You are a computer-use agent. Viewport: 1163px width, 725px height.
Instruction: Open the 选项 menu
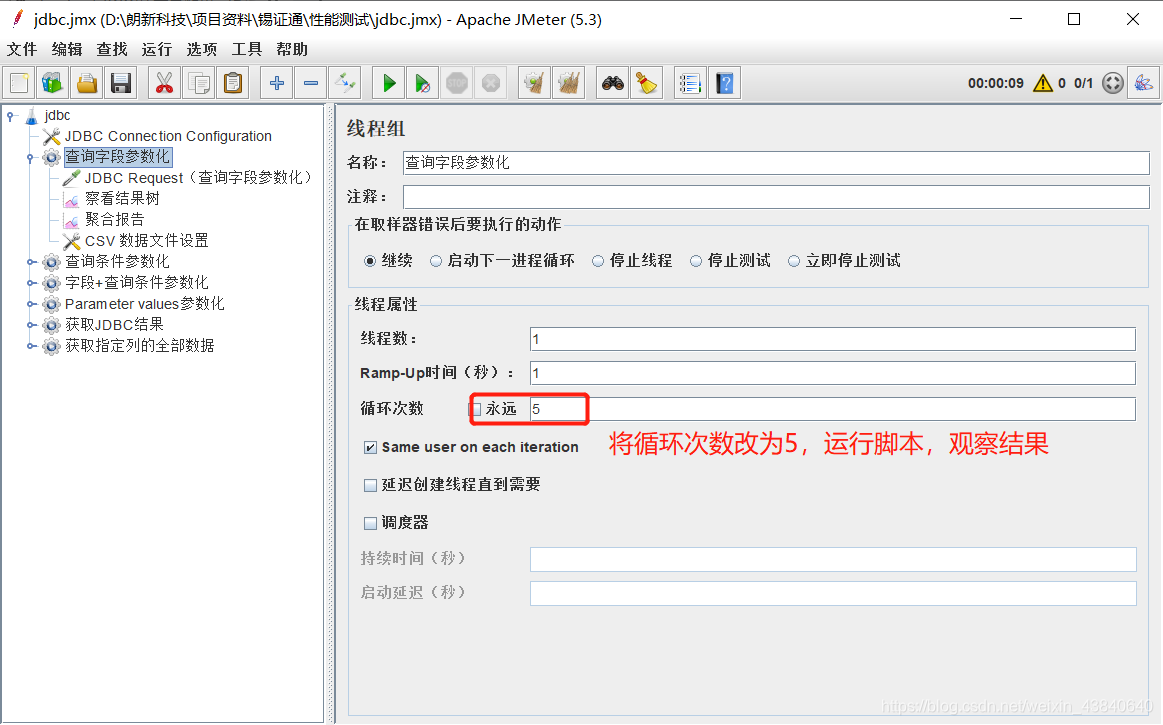coord(202,49)
